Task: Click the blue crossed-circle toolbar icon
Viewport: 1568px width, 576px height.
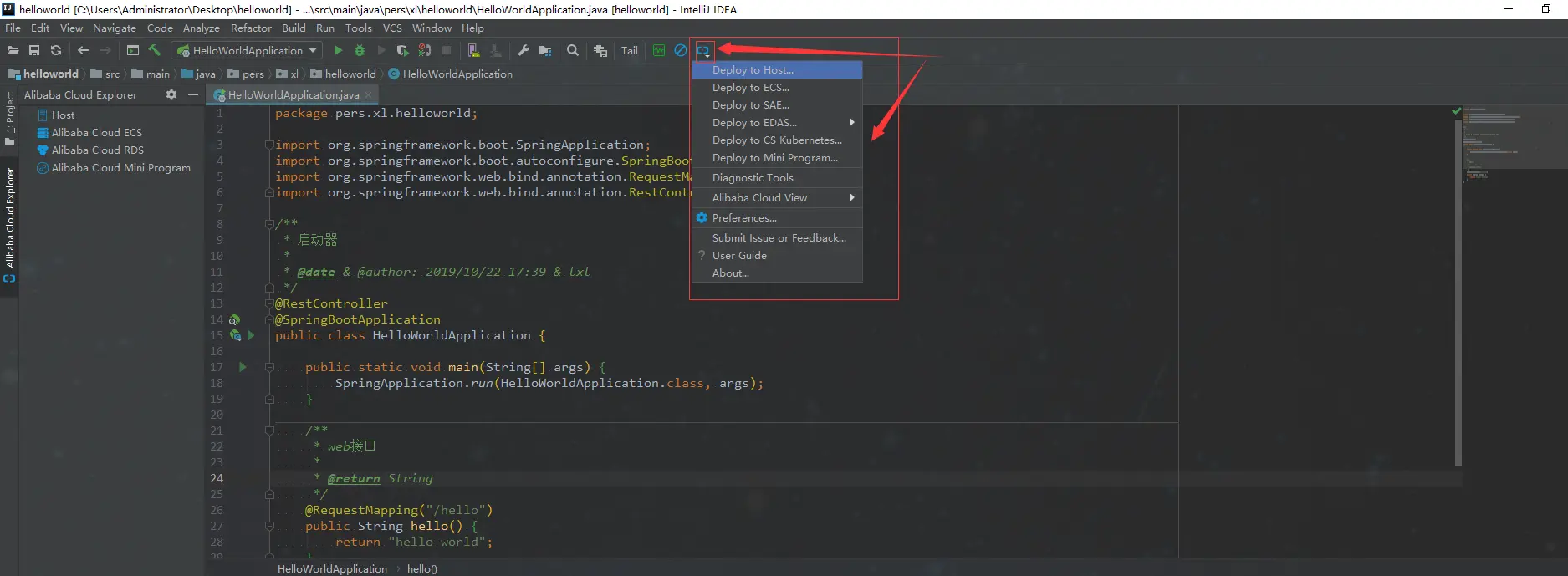Action: coord(681,50)
